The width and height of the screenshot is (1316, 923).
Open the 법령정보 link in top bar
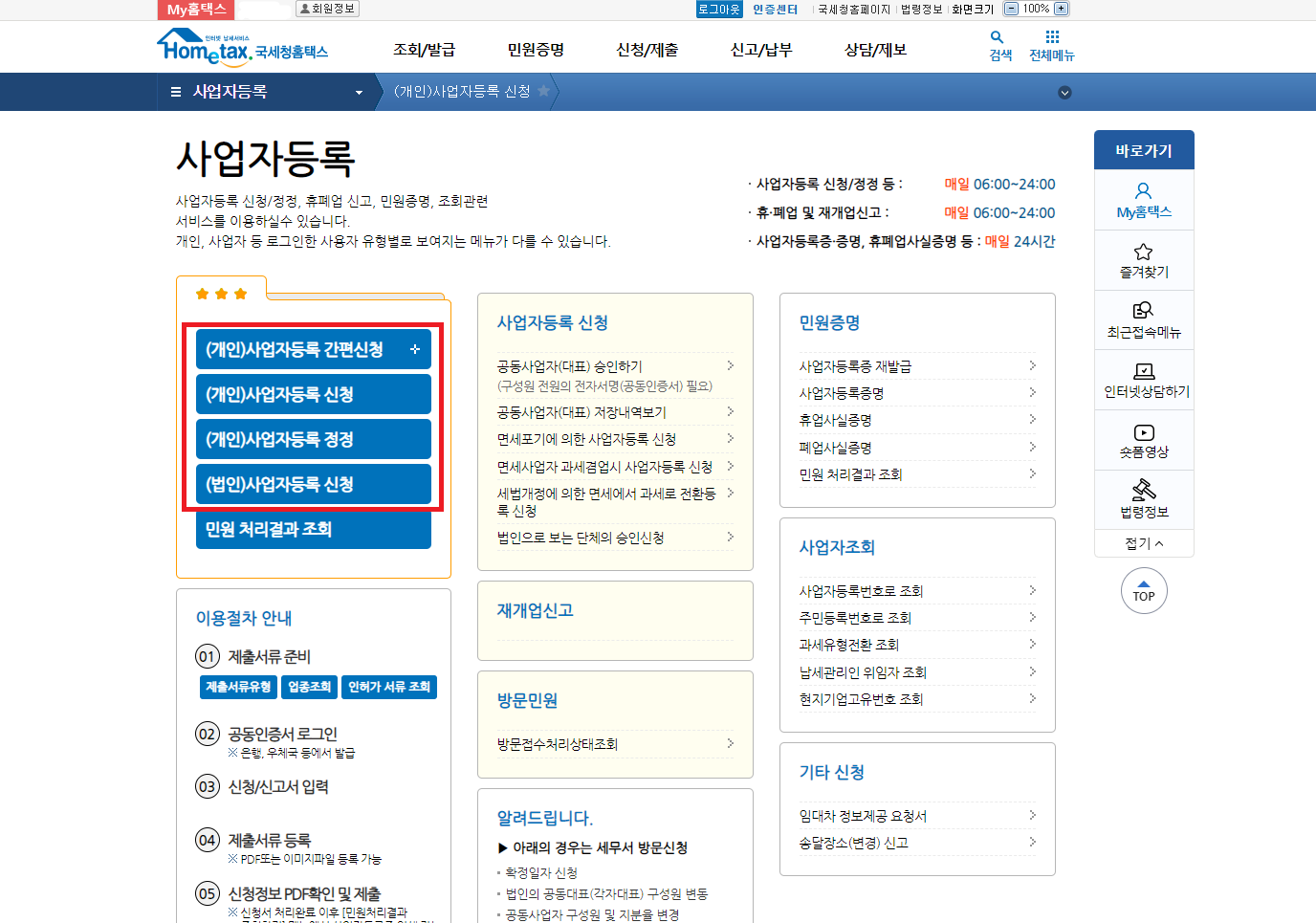[921, 9]
